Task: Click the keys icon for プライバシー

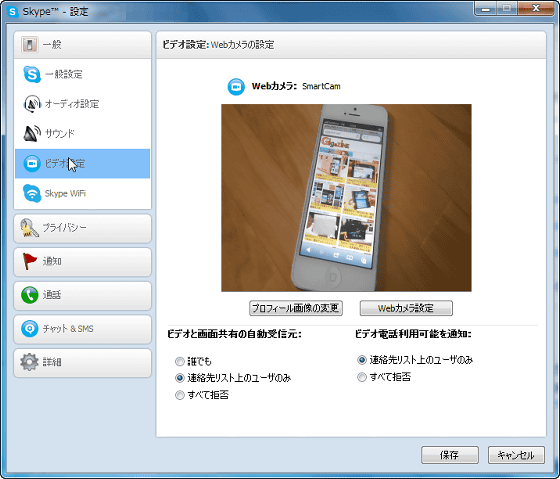Action: (29, 228)
